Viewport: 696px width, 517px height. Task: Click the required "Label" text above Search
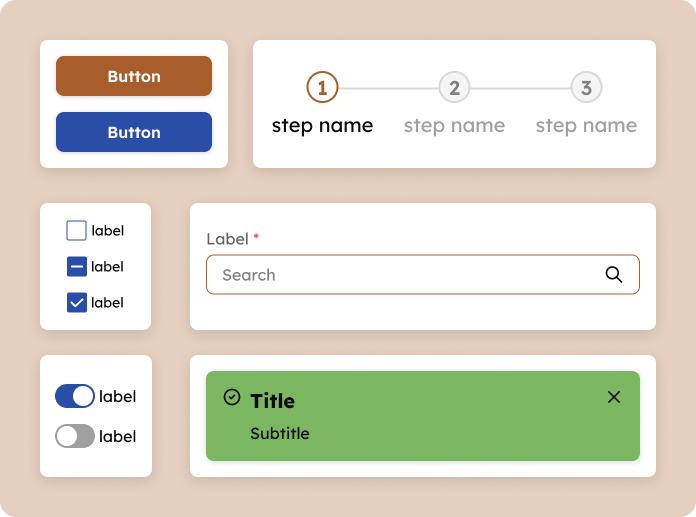point(227,239)
